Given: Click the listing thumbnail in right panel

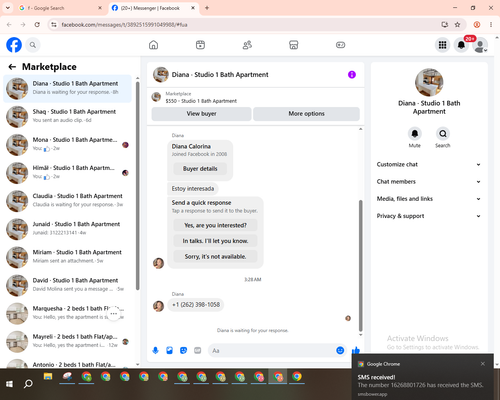Looking at the screenshot, I should click(429, 82).
